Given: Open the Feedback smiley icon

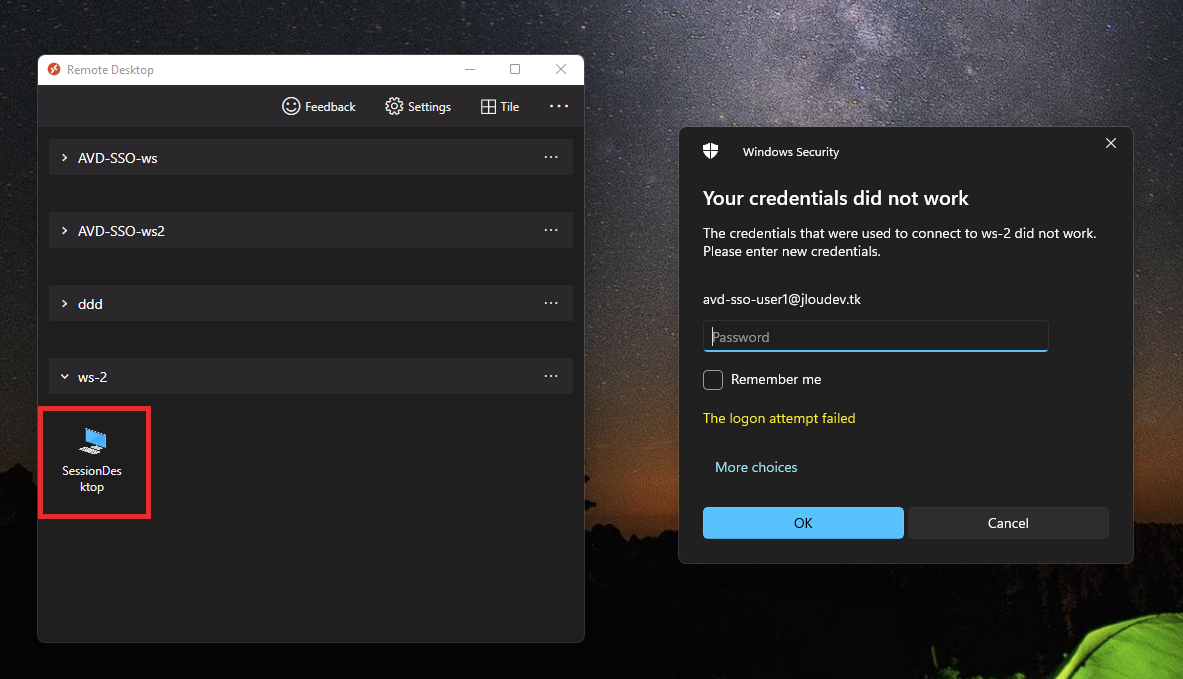Looking at the screenshot, I should tap(291, 106).
